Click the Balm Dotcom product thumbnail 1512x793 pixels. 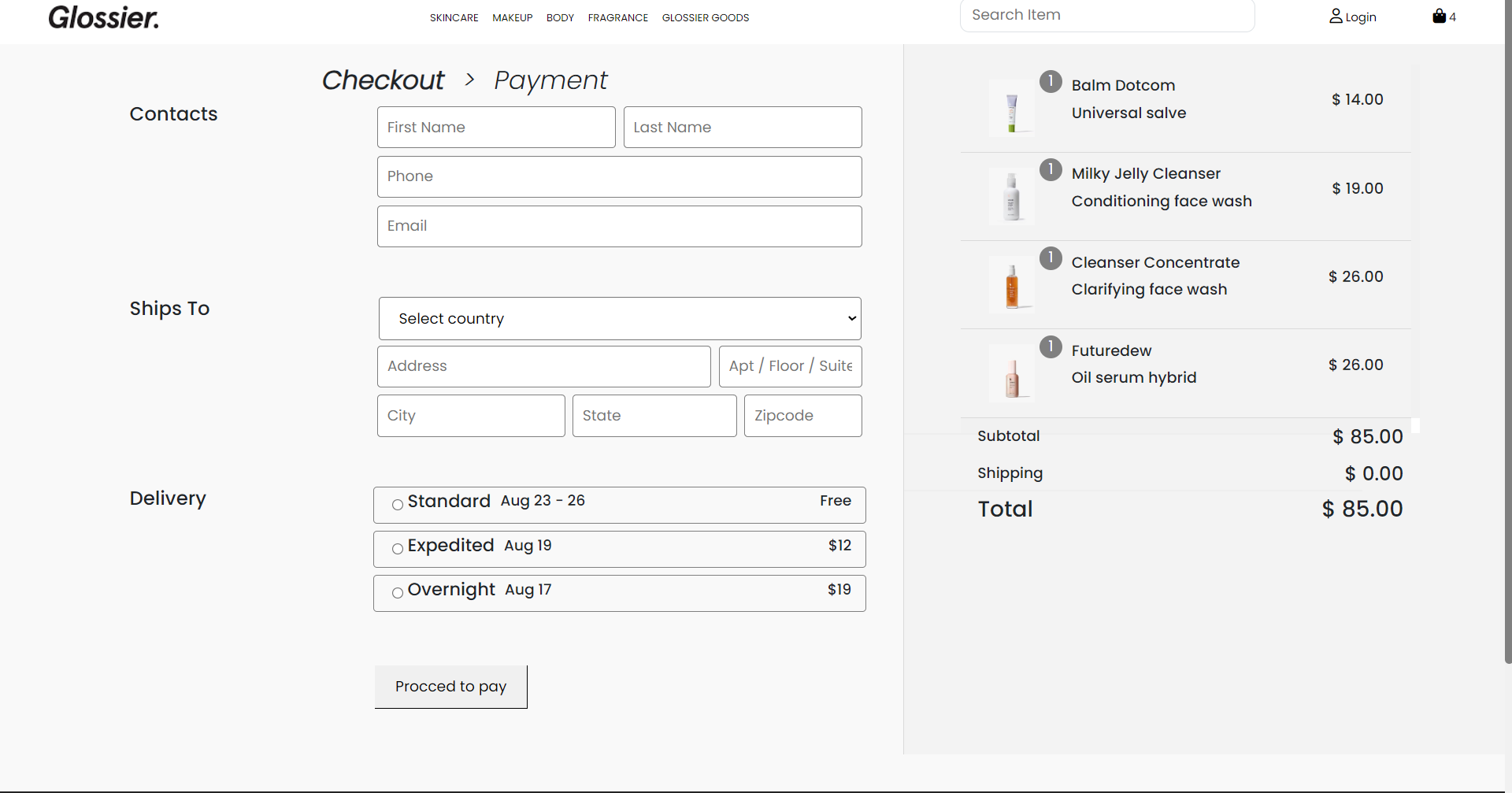pyautogui.click(x=1013, y=107)
